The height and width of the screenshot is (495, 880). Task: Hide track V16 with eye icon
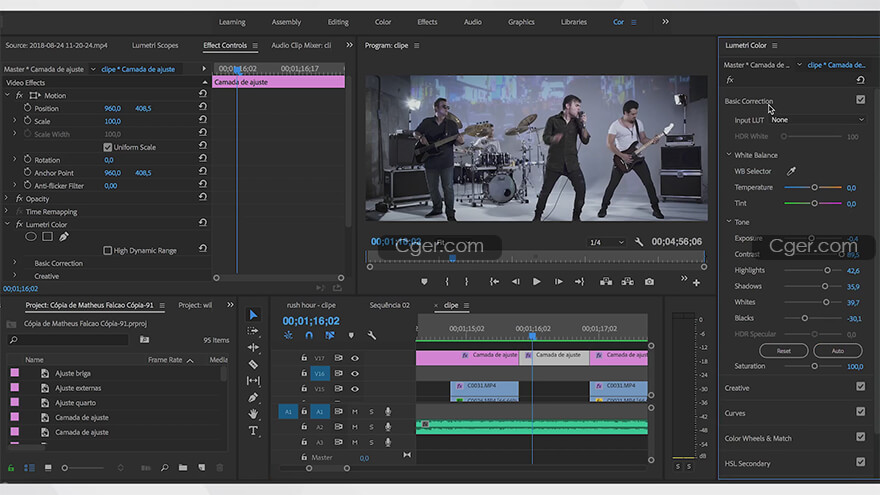pyautogui.click(x=355, y=373)
